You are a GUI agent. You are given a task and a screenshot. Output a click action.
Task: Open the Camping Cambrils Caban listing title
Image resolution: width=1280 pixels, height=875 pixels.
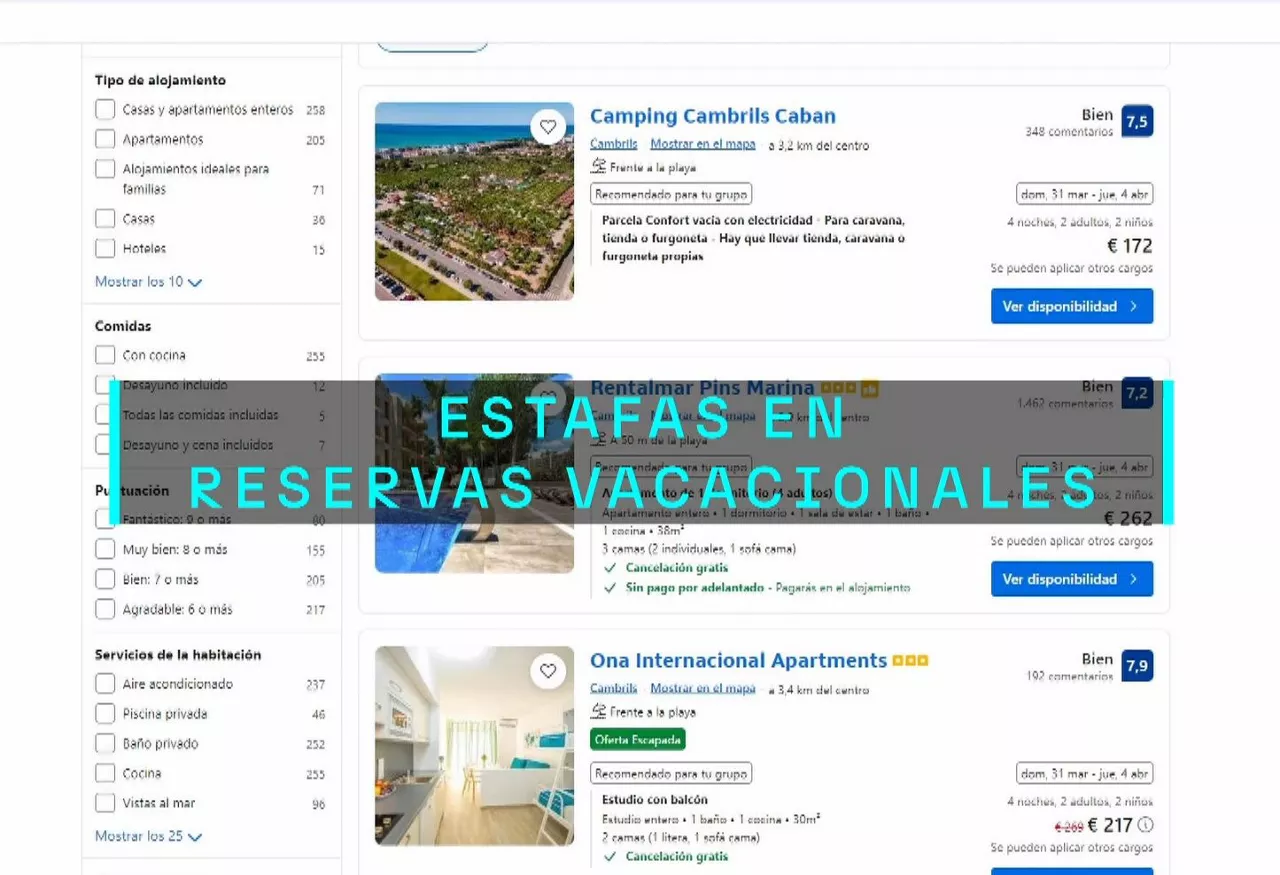click(x=713, y=116)
